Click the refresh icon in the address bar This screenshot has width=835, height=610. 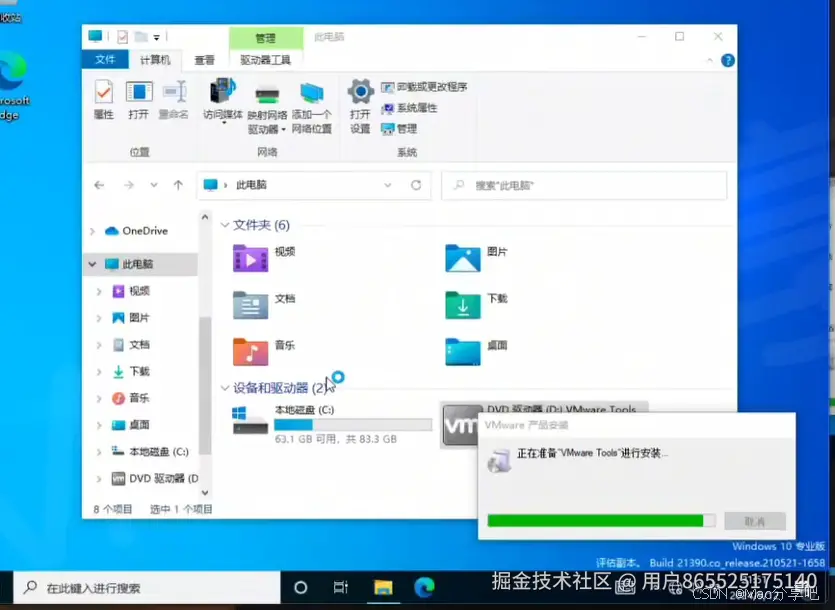(415, 185)
